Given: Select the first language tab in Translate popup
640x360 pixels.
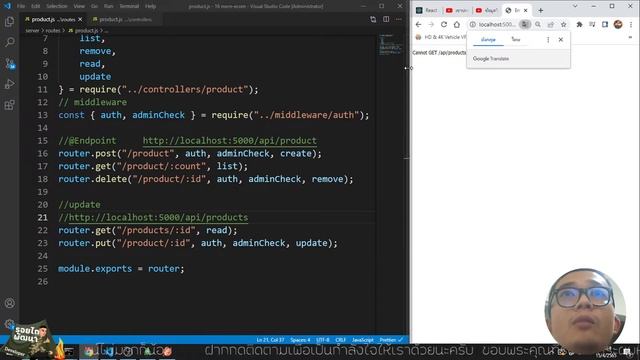Looking at the screenshot, I should (488, 40).
